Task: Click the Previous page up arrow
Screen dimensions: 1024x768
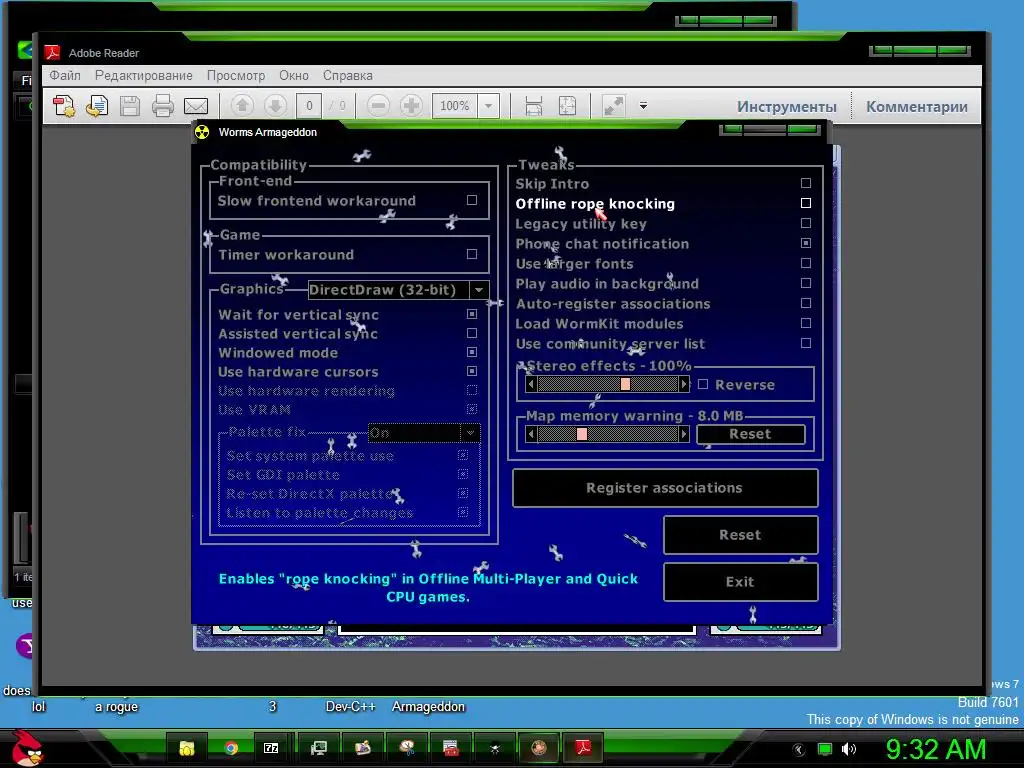Action: (x=242, y=105)
